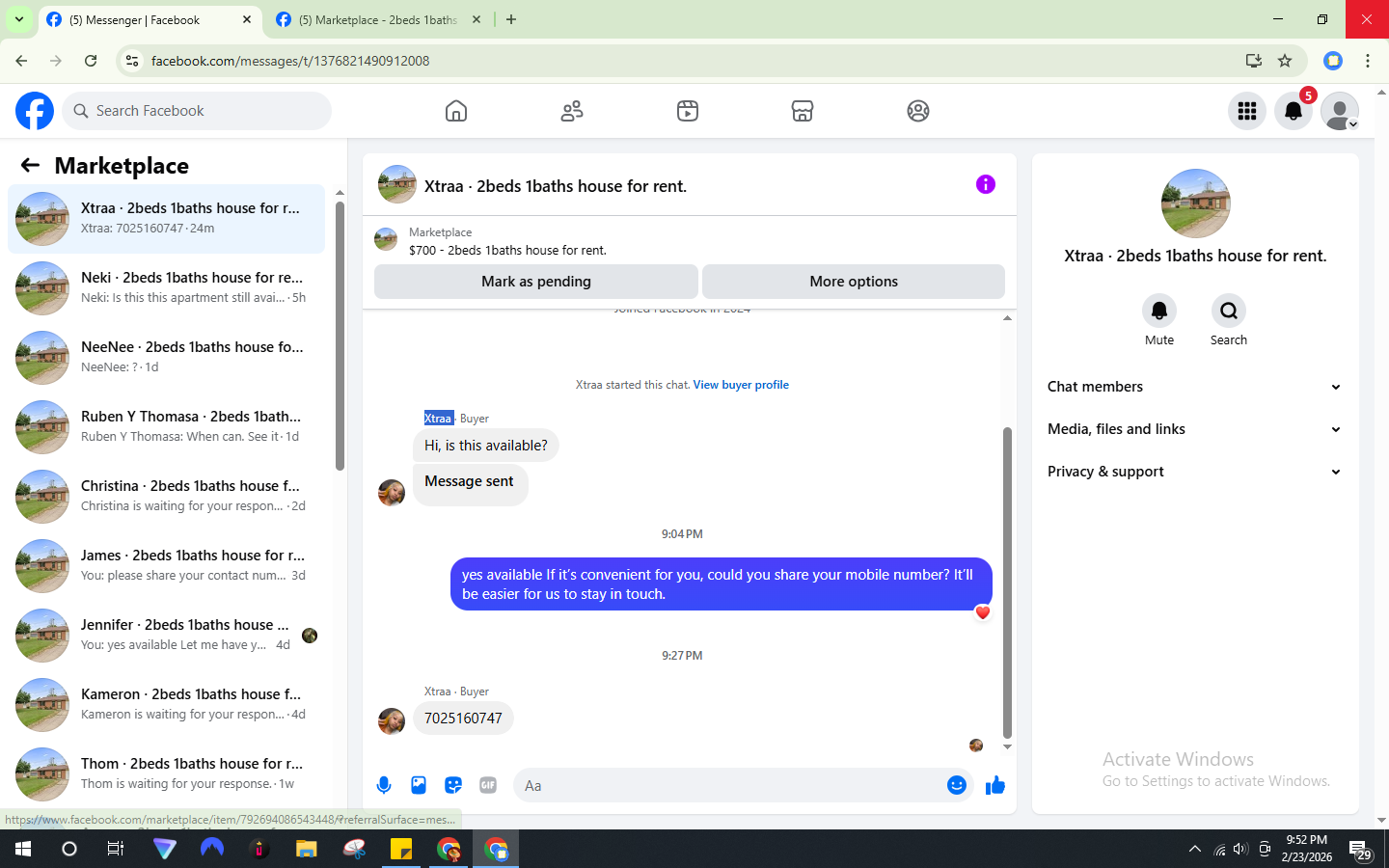Expand Chat members section

[1194, 387]
